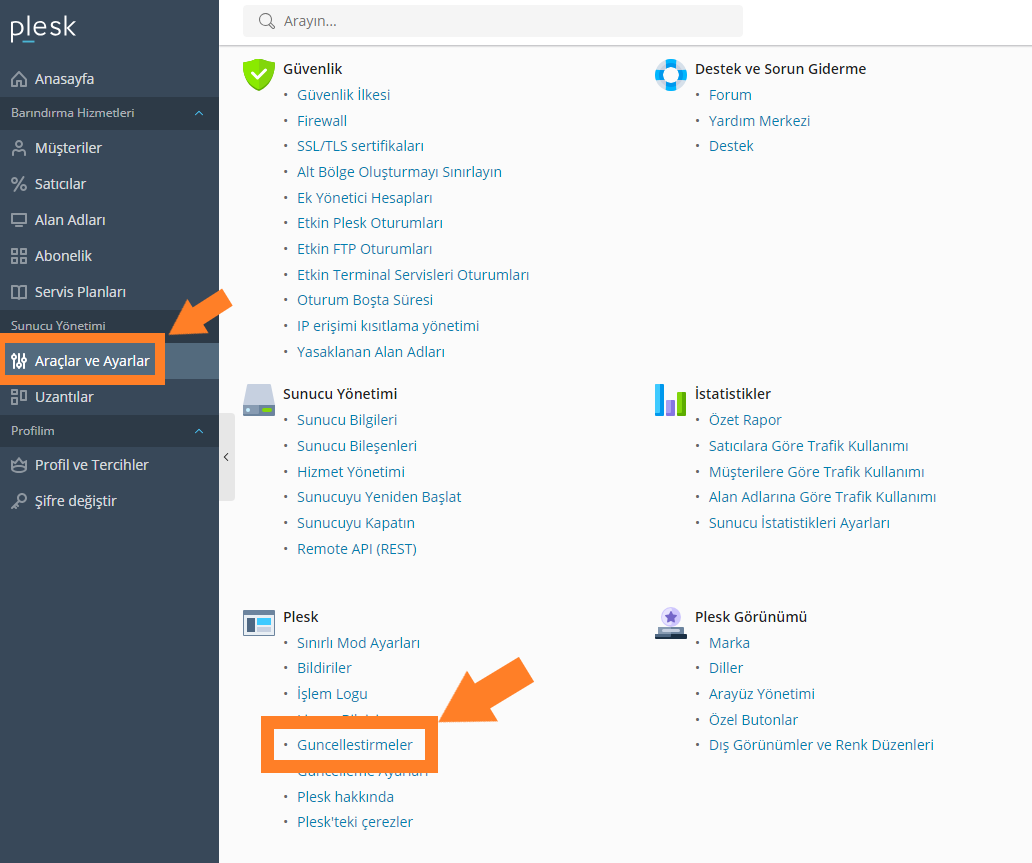Open Müşteriler in the sidebar
This screenshot has width=1032, height=863.
(x=68, y=148)
